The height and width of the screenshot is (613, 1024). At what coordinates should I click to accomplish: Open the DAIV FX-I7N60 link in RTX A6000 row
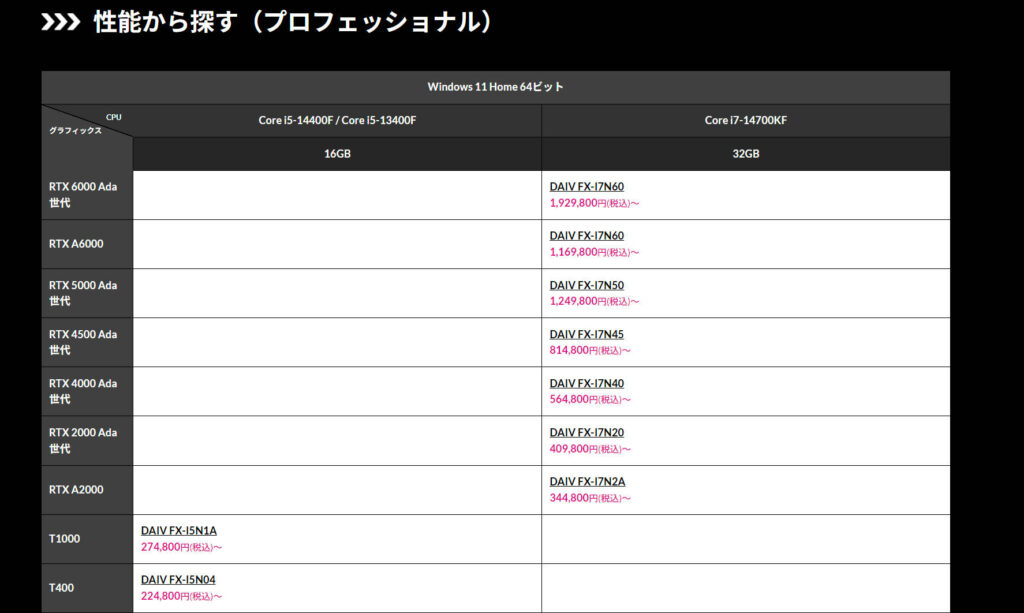coord(586,236)
